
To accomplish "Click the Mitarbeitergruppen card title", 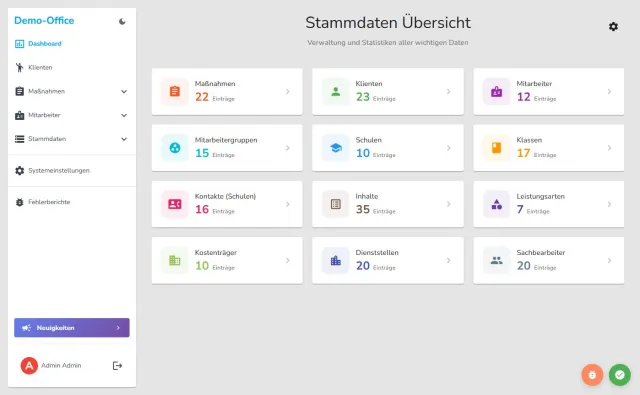I will pyautogui.click(x=226, y=140).
